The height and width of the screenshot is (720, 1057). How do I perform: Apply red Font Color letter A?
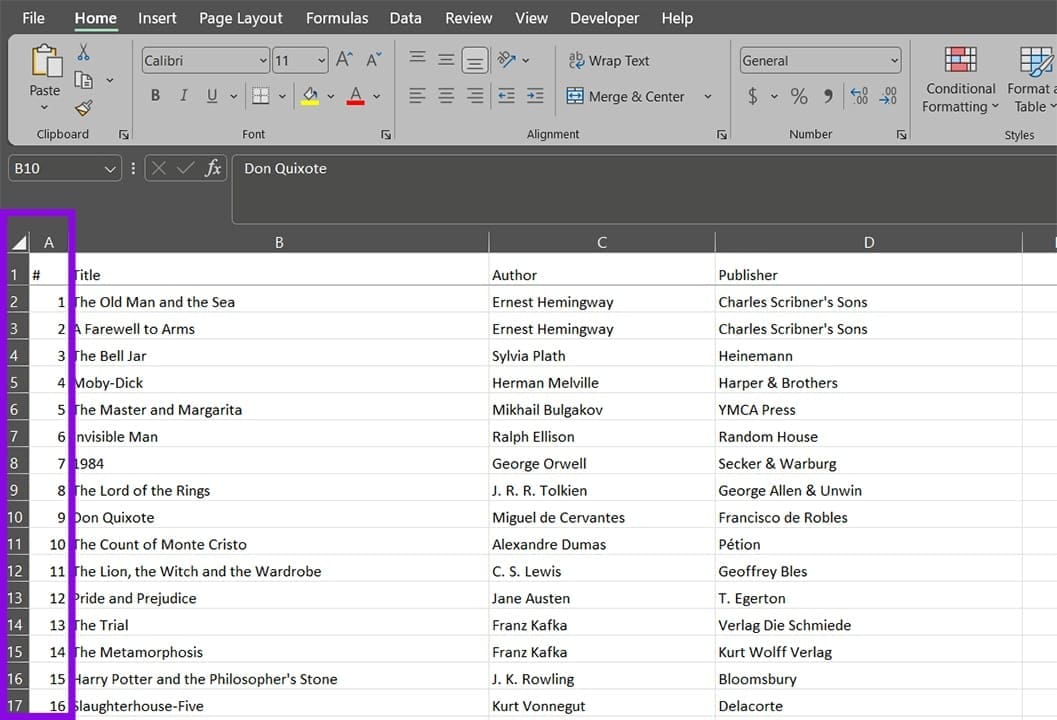click(356, 96)
